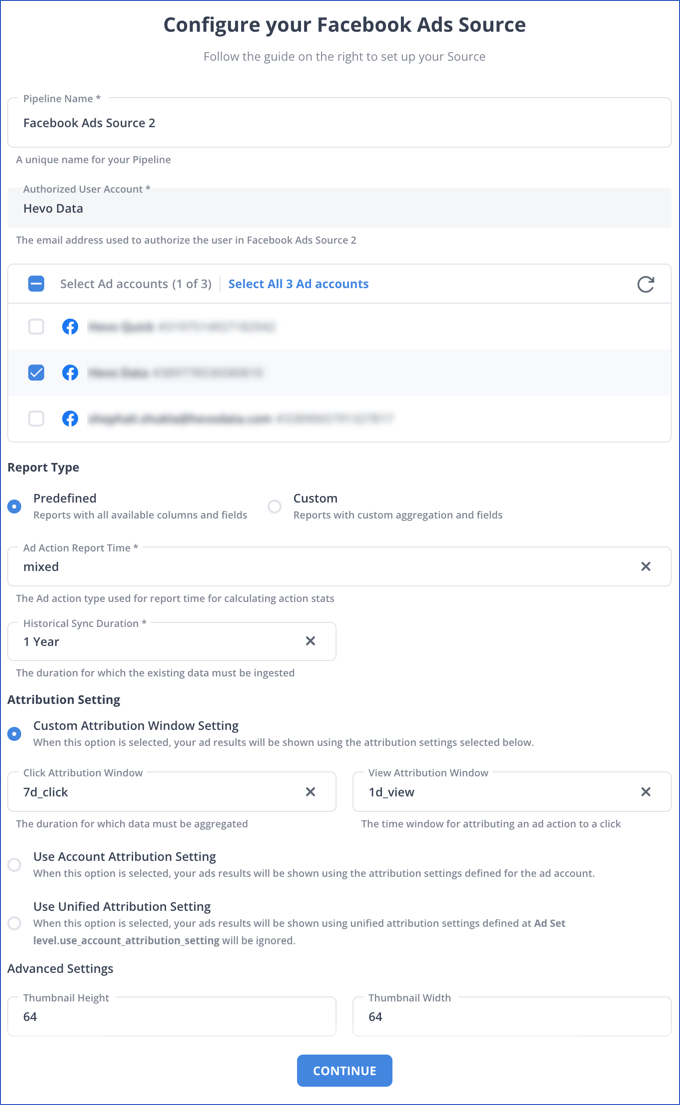Click the 'Advanced Settings' heading
680x1105 pixels.
60,968
